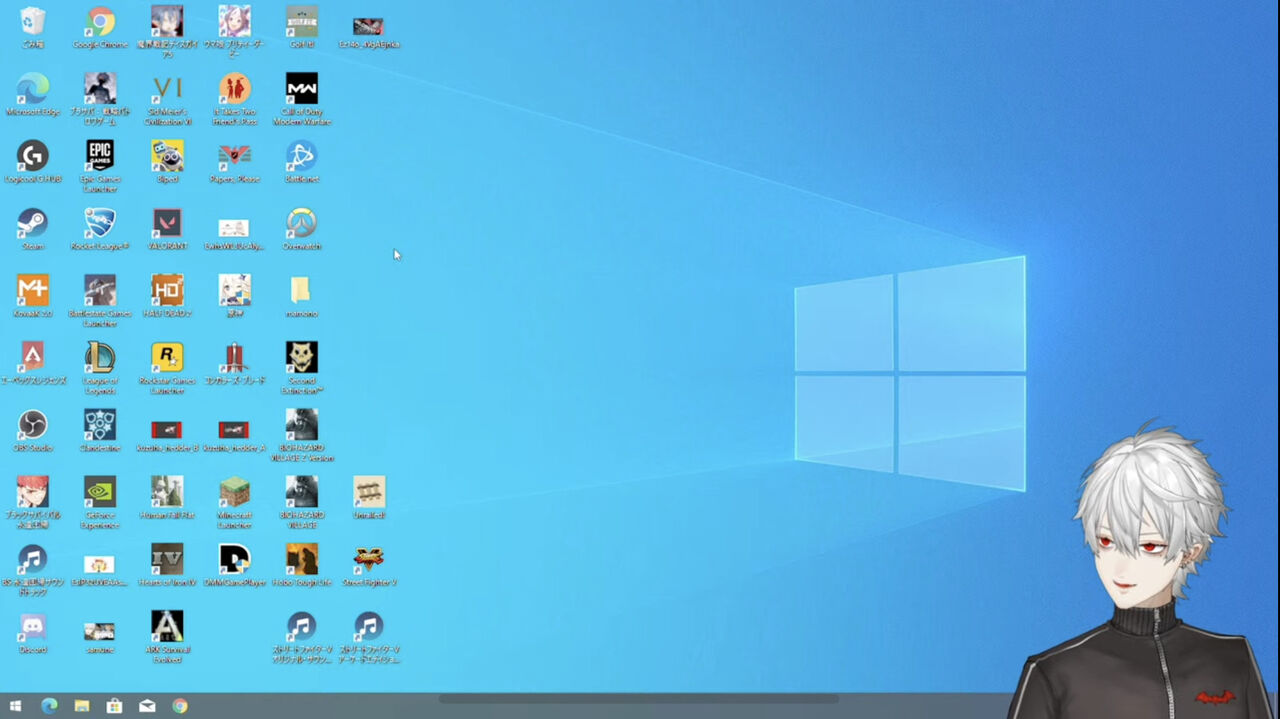The height and width of the screenshot is (719, 1280).
Task: Open the Start menu on the taskbar
Action: tap(15, 706)
